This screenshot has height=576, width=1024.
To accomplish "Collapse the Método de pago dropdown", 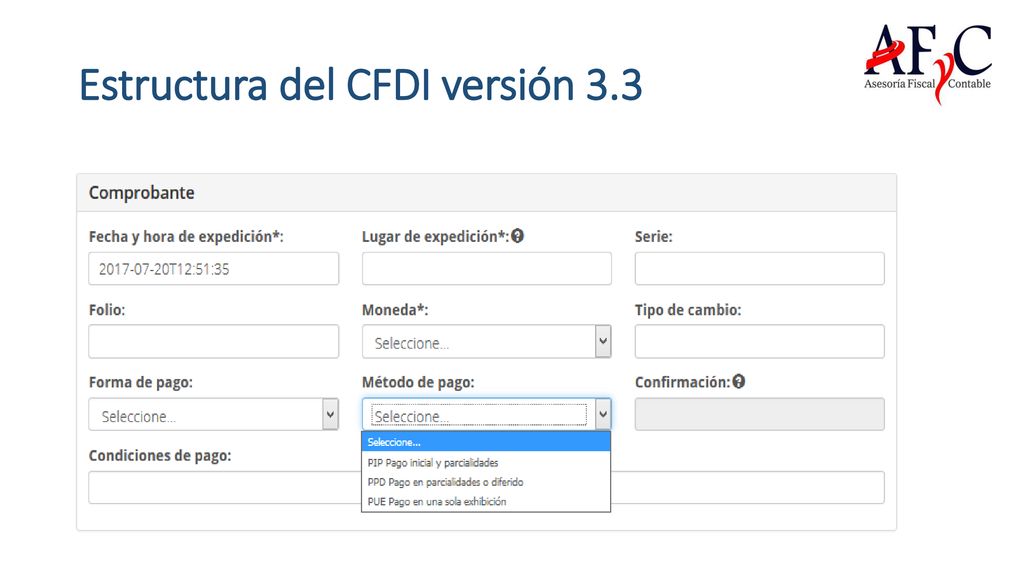I will (x=487, y=415).
